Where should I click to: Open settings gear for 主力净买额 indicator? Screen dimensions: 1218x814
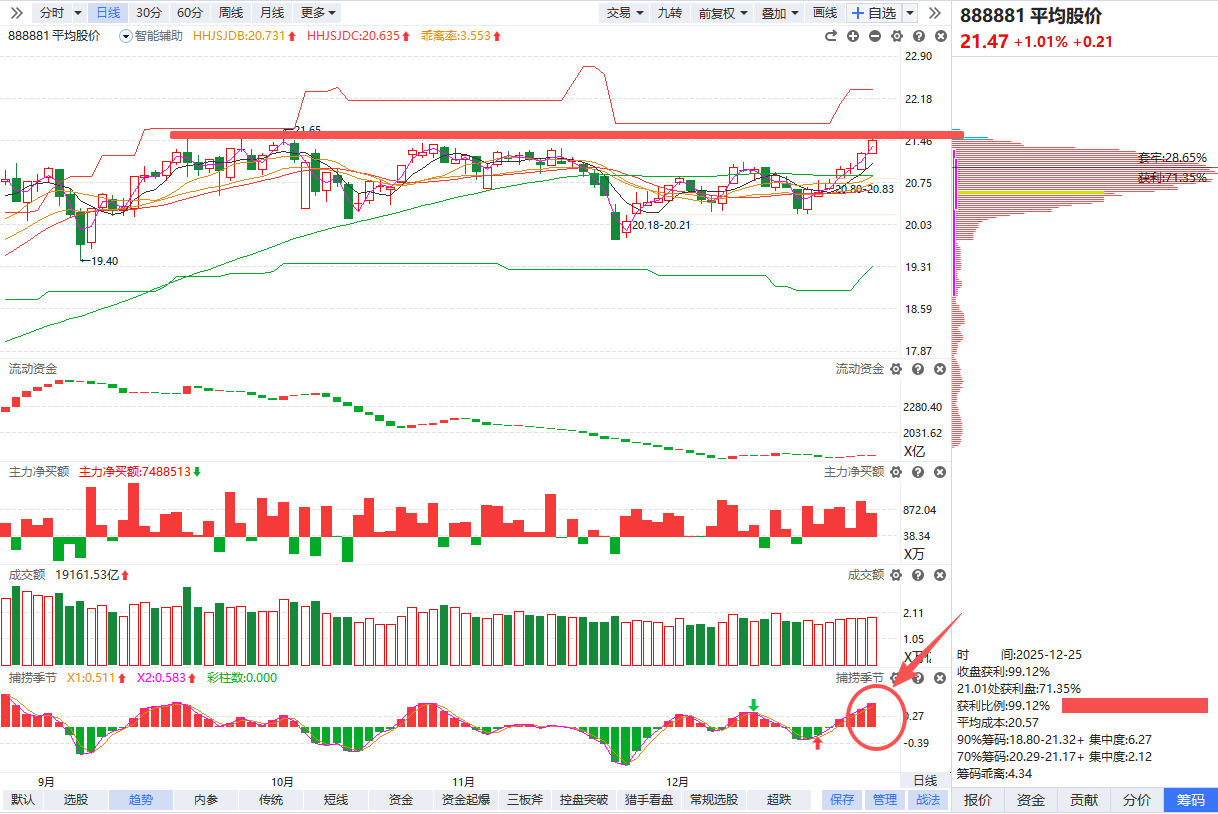click(896, 472)
